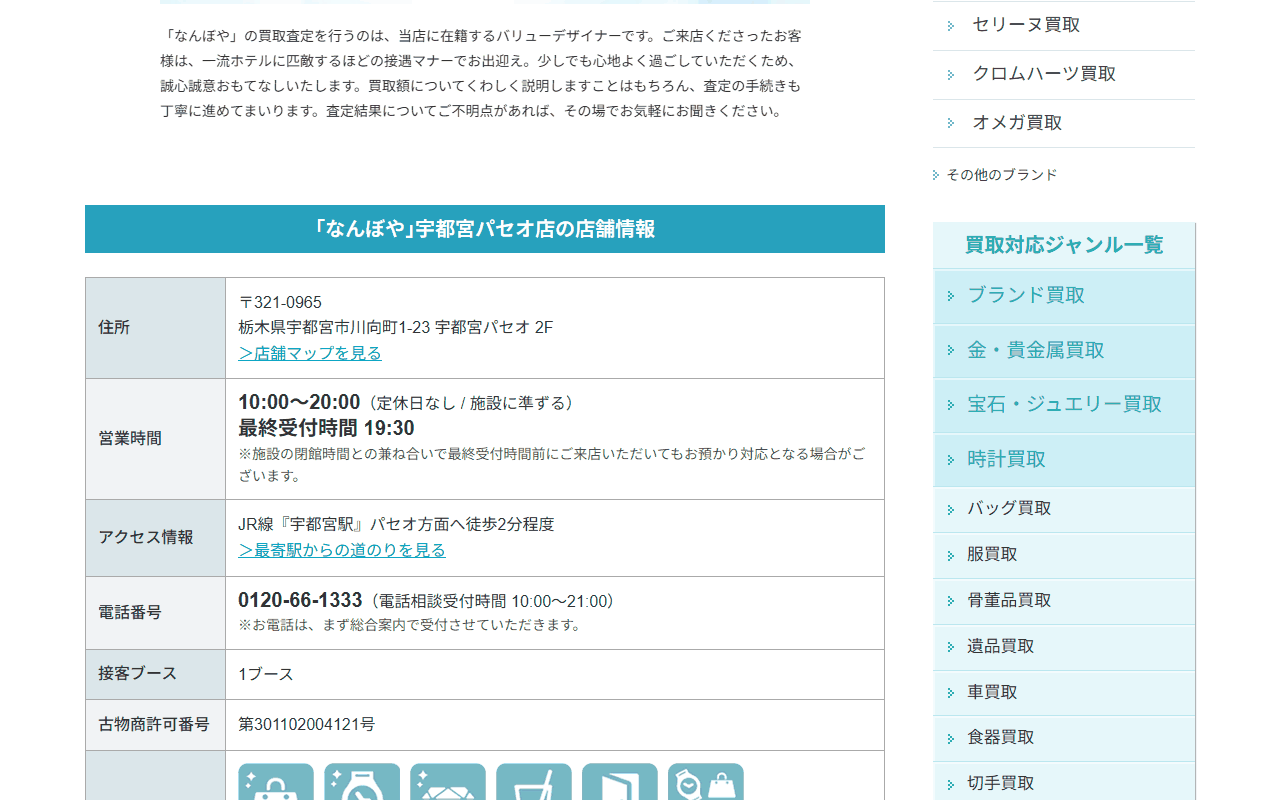Click the open door icon

click(620, 782)
